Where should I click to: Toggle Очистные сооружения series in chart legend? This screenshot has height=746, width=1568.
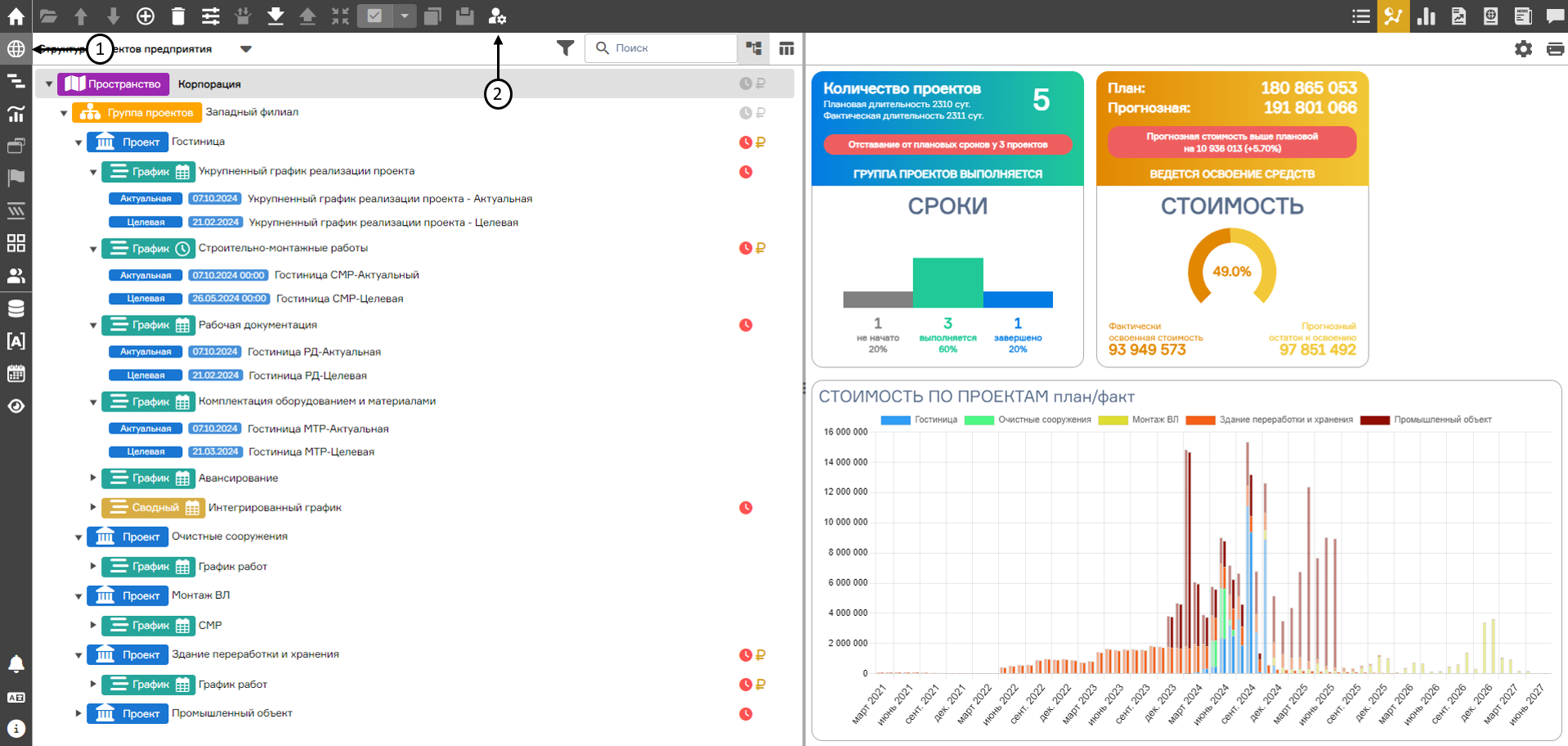[x=1028, y=420]
